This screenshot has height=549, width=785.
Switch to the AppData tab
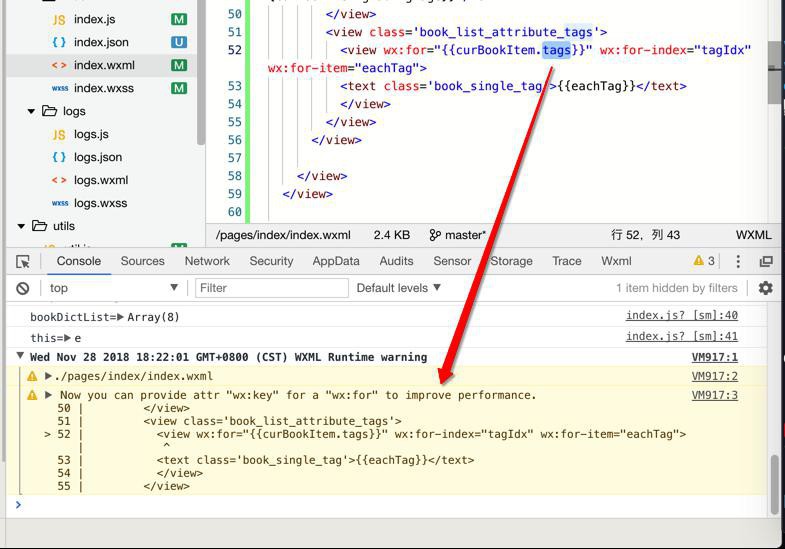pyautogui.click(x=336, y=261)
